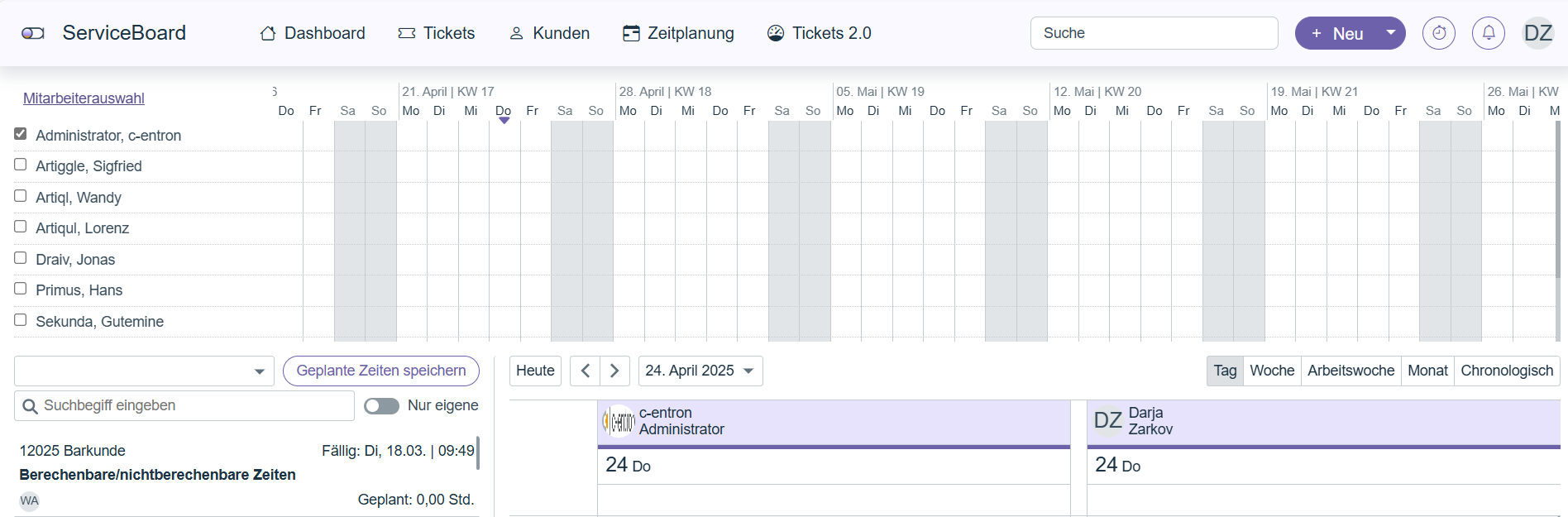Go to previous day with left chevron
Viewport: 1568px width, 517px height.
coord(586,371)
